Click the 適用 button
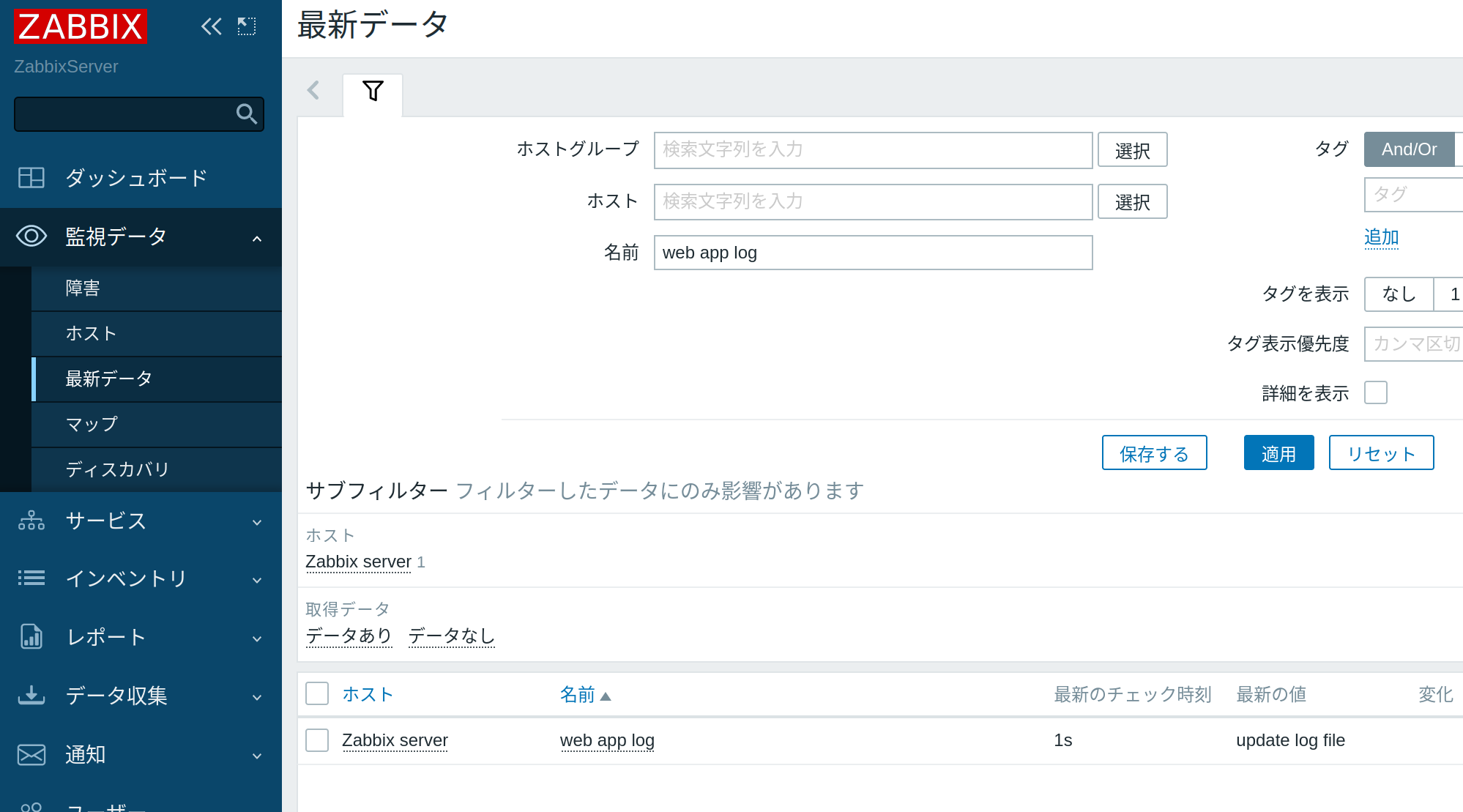The width and height of the screenshot is (1463, 812). pyautogui.click(x=1278, y=453)
